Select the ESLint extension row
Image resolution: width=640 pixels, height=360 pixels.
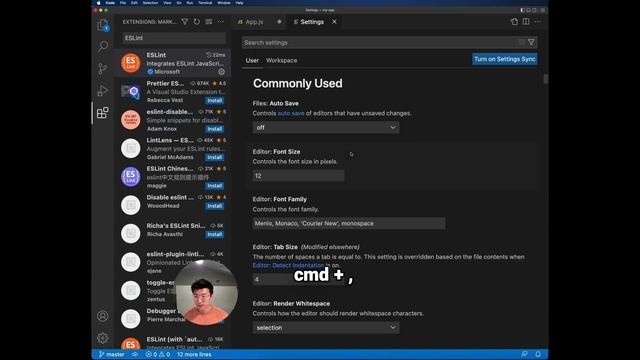coord(173,63)
